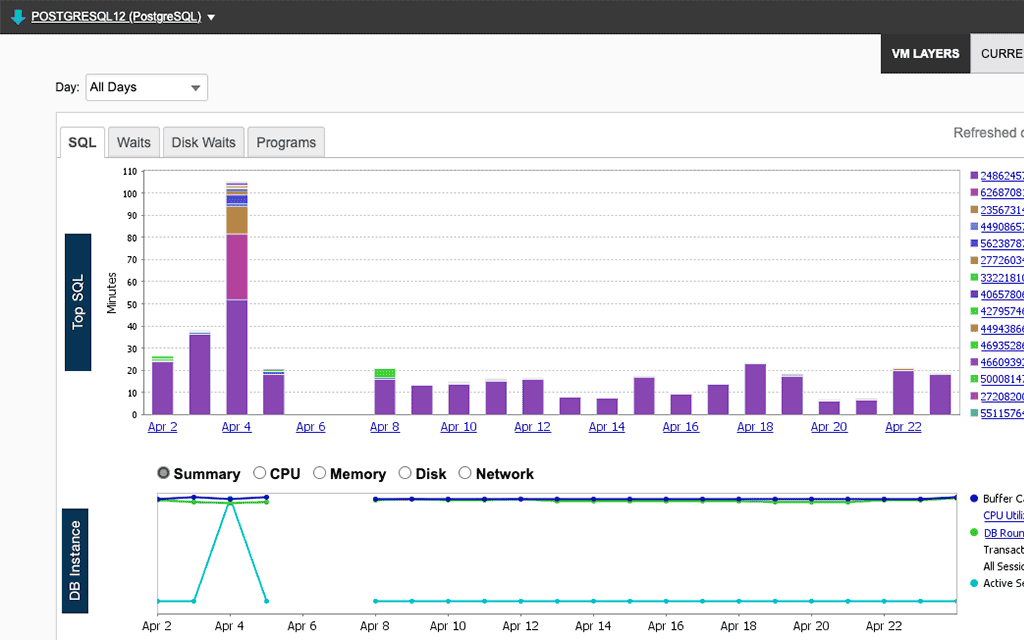The height and width of the screenshot is (640, 1024).
Task: Open SQL statement link 62687081
Action: point(1000,191)
